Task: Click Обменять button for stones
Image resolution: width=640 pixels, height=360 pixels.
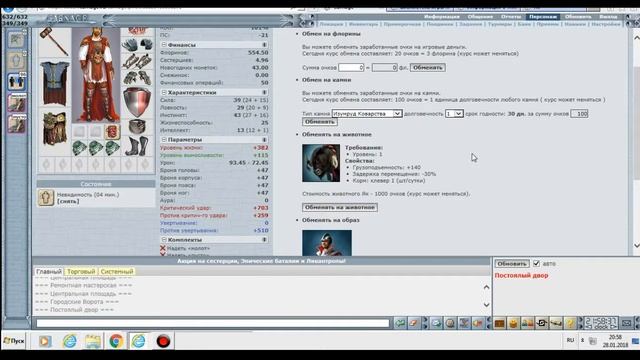Action: click(x=320, y=122)
